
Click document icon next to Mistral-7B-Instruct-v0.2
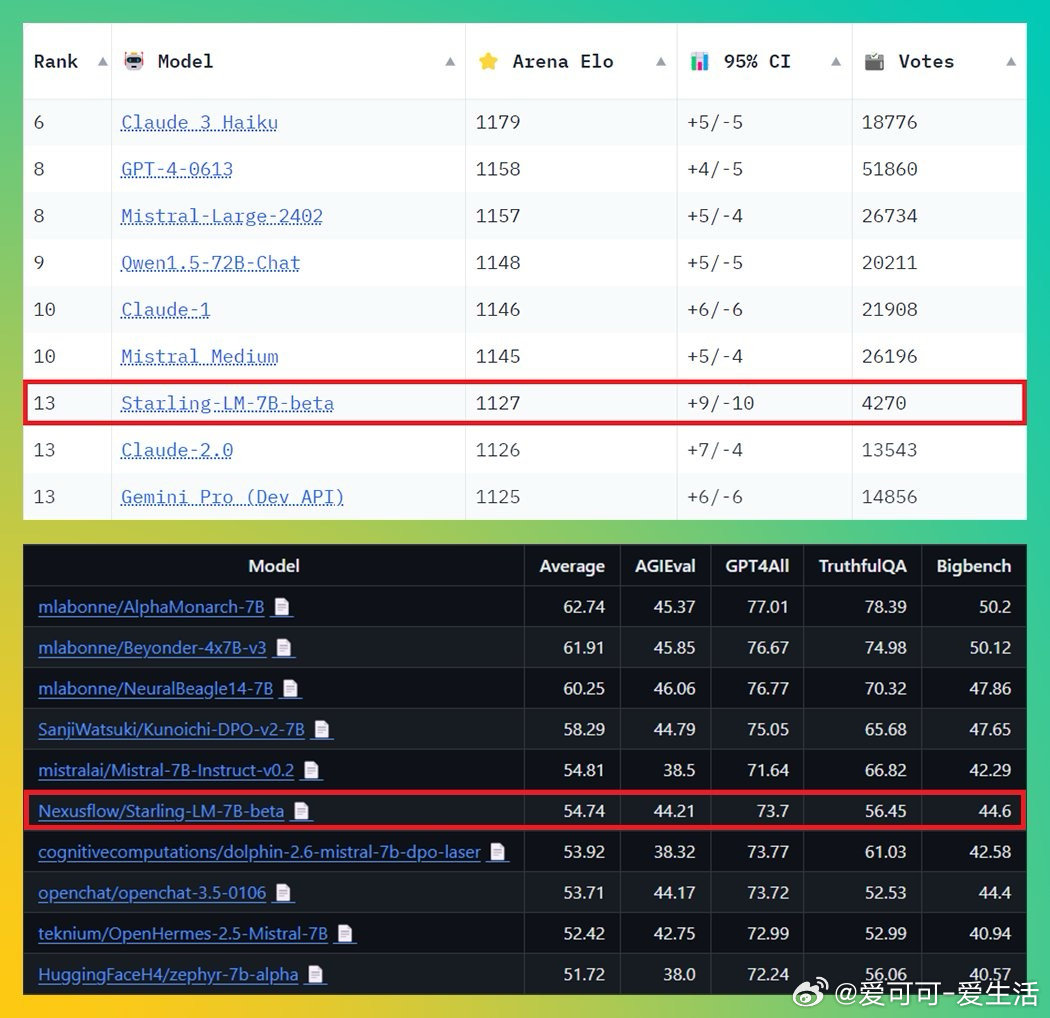click(x=311, y=770)
